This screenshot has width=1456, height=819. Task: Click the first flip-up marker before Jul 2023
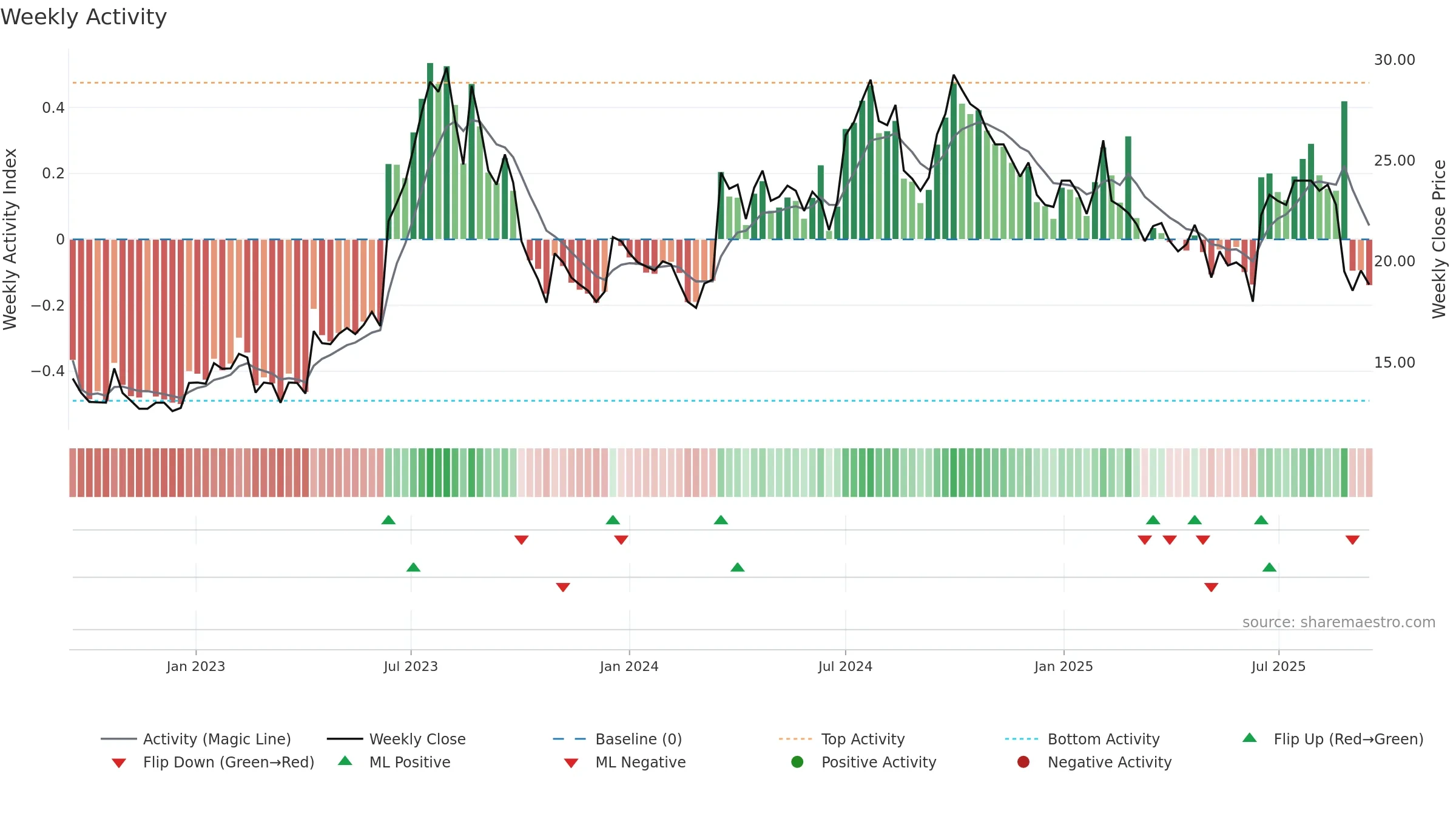click(x=388, y=520)
